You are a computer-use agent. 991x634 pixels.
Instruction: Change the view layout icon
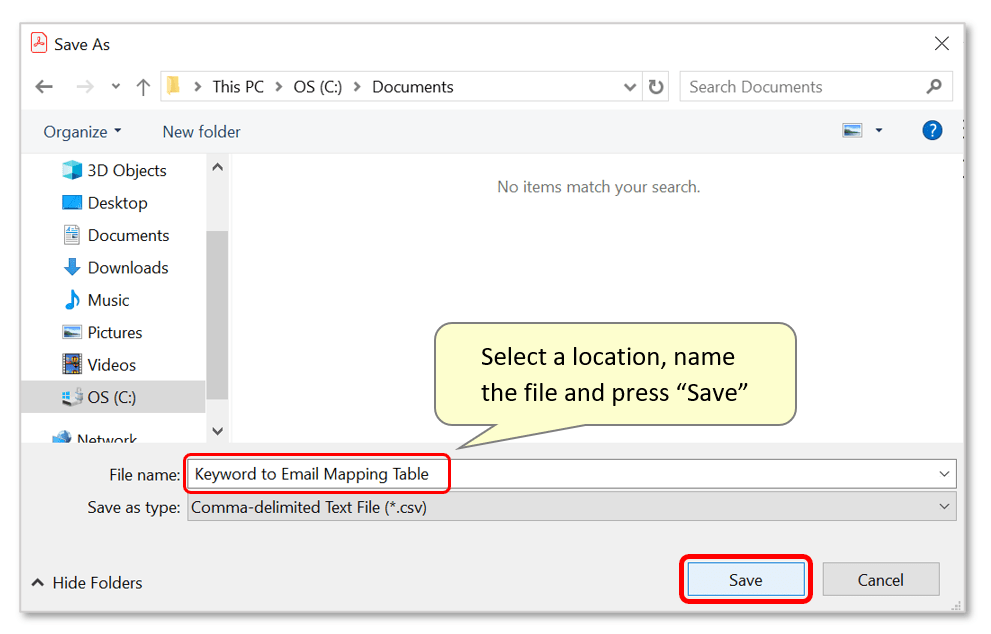click(852, 131)
